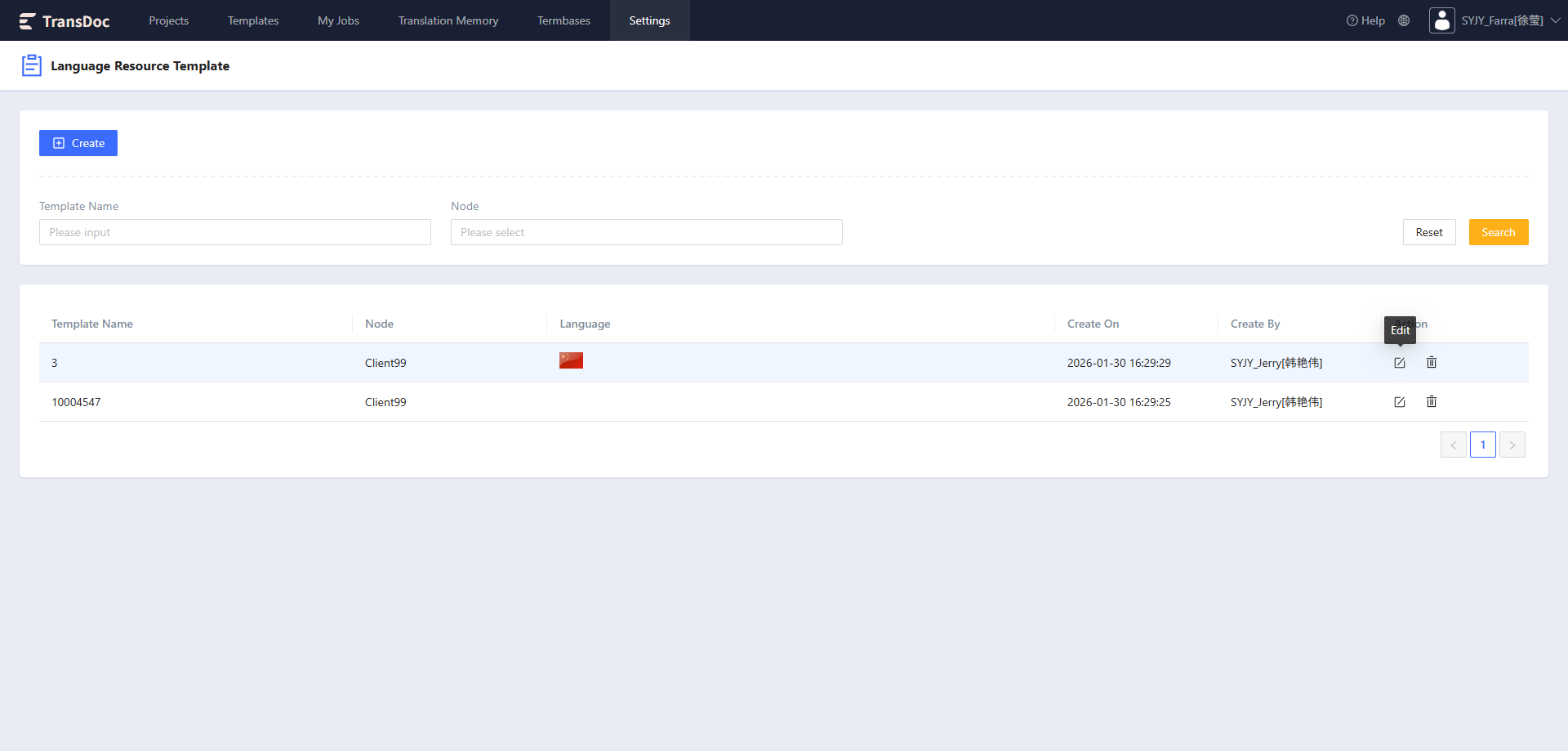
Task: Open the Termbases tab
Action: click(563, 20)
